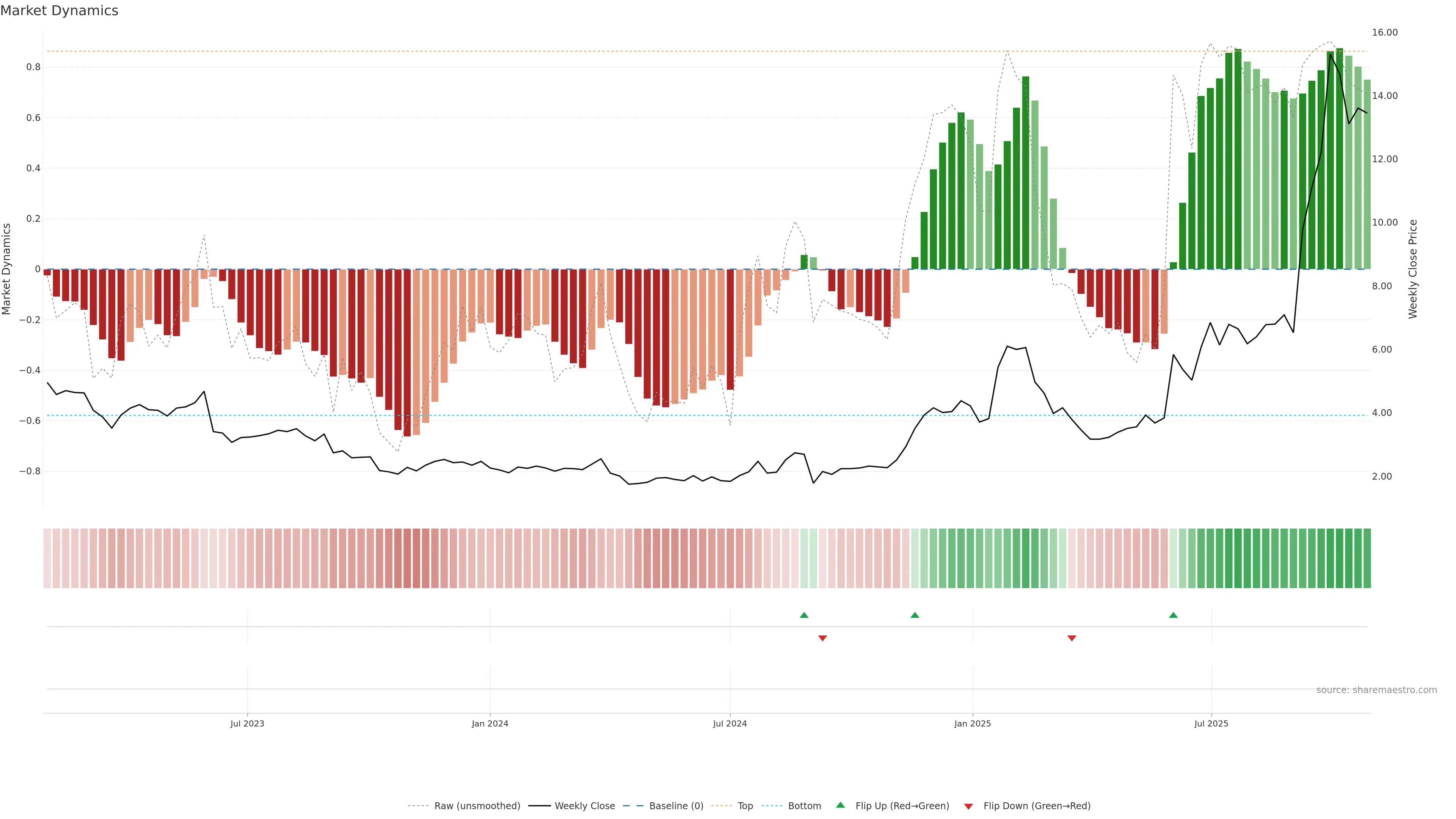Click the Market Dynamics chart title
This screenshot has height=819, width=1456.
tap(60, 11)
